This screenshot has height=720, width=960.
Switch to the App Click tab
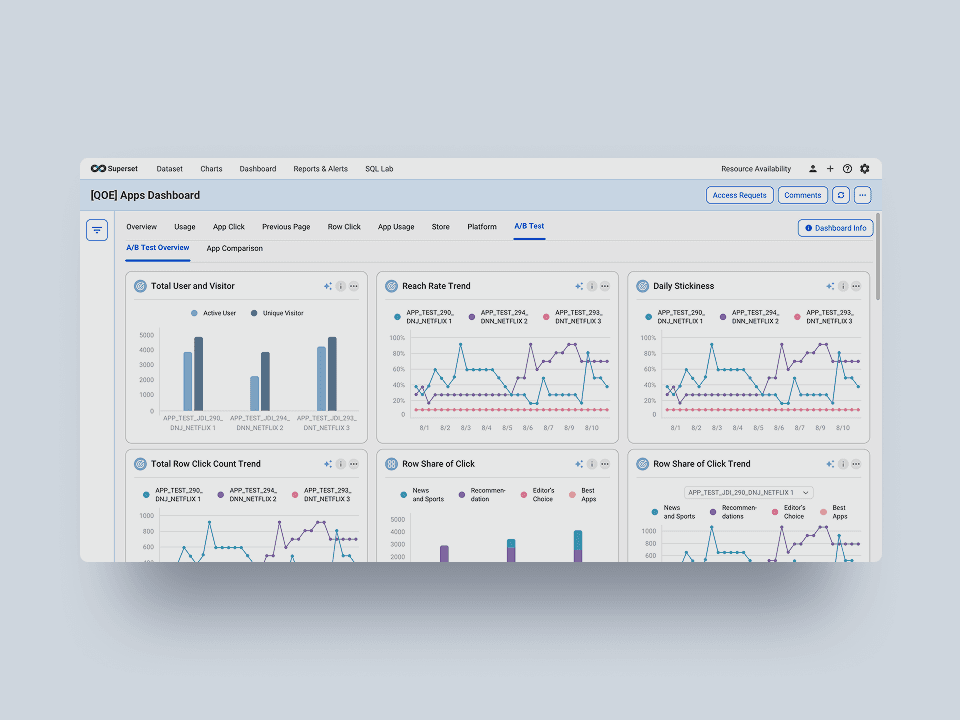(228, 227)
